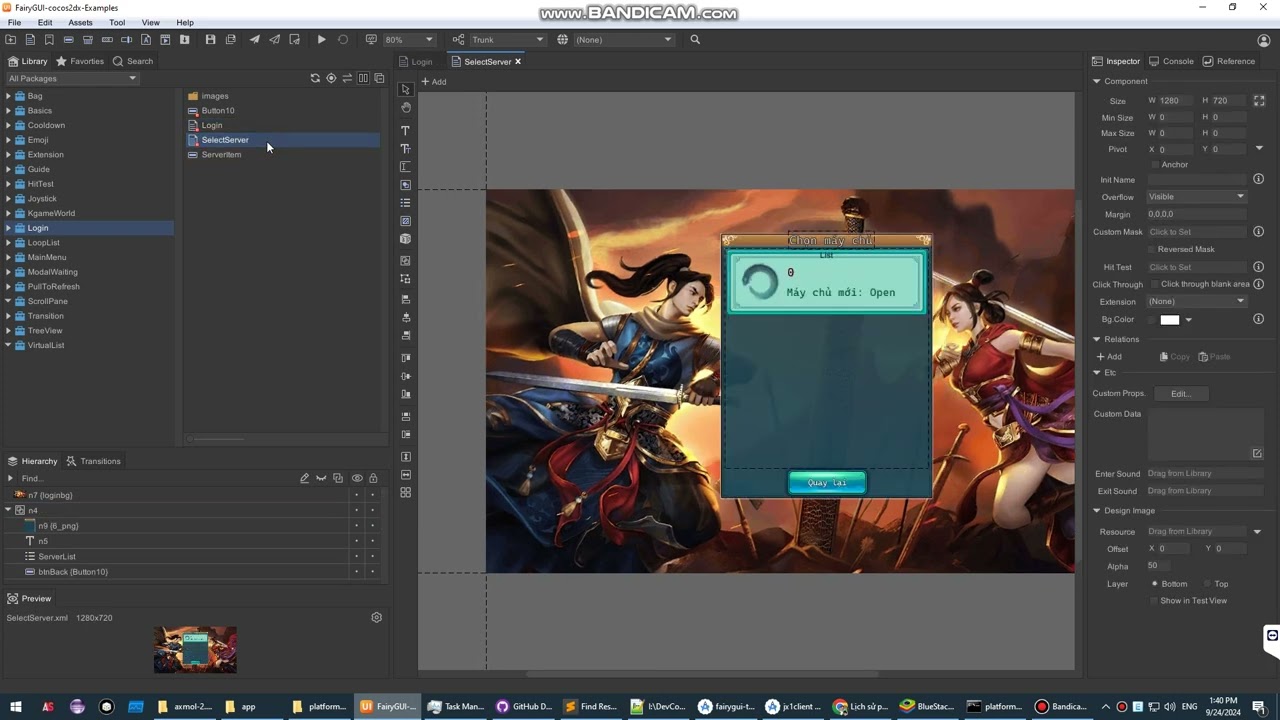
Task: Switch to the Transitions tab
Action: (x=93, y=461)
